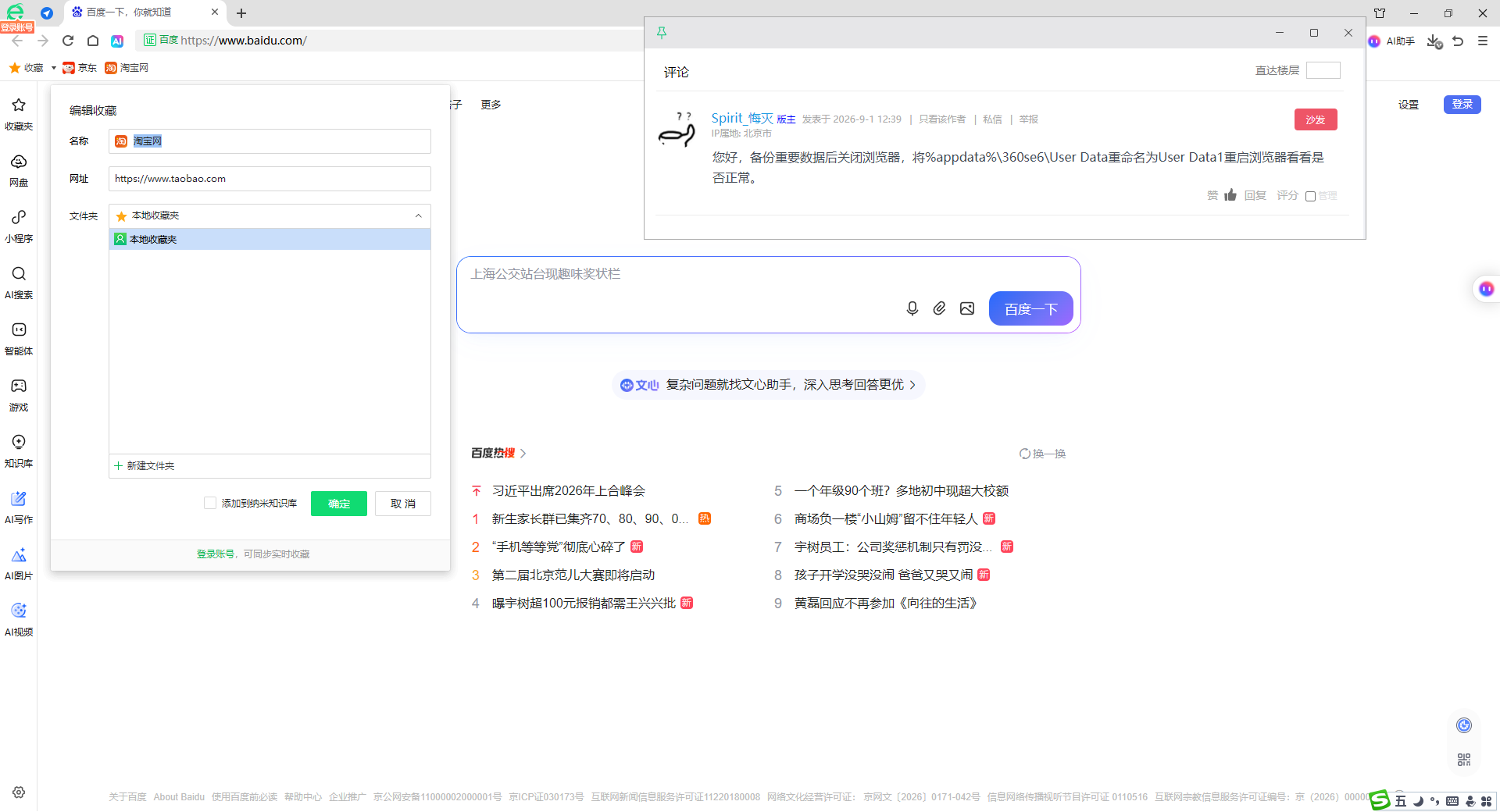1500x812 pixels.
Task: Open 更多 in Baidu navigation
Action: [x=491, y=105]
